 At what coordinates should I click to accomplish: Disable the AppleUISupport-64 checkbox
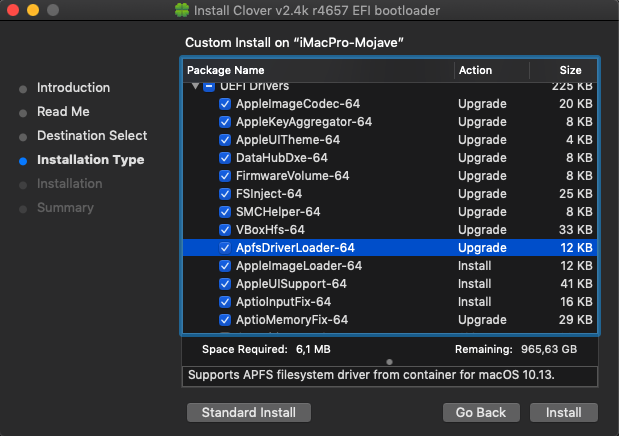(225, 284)
